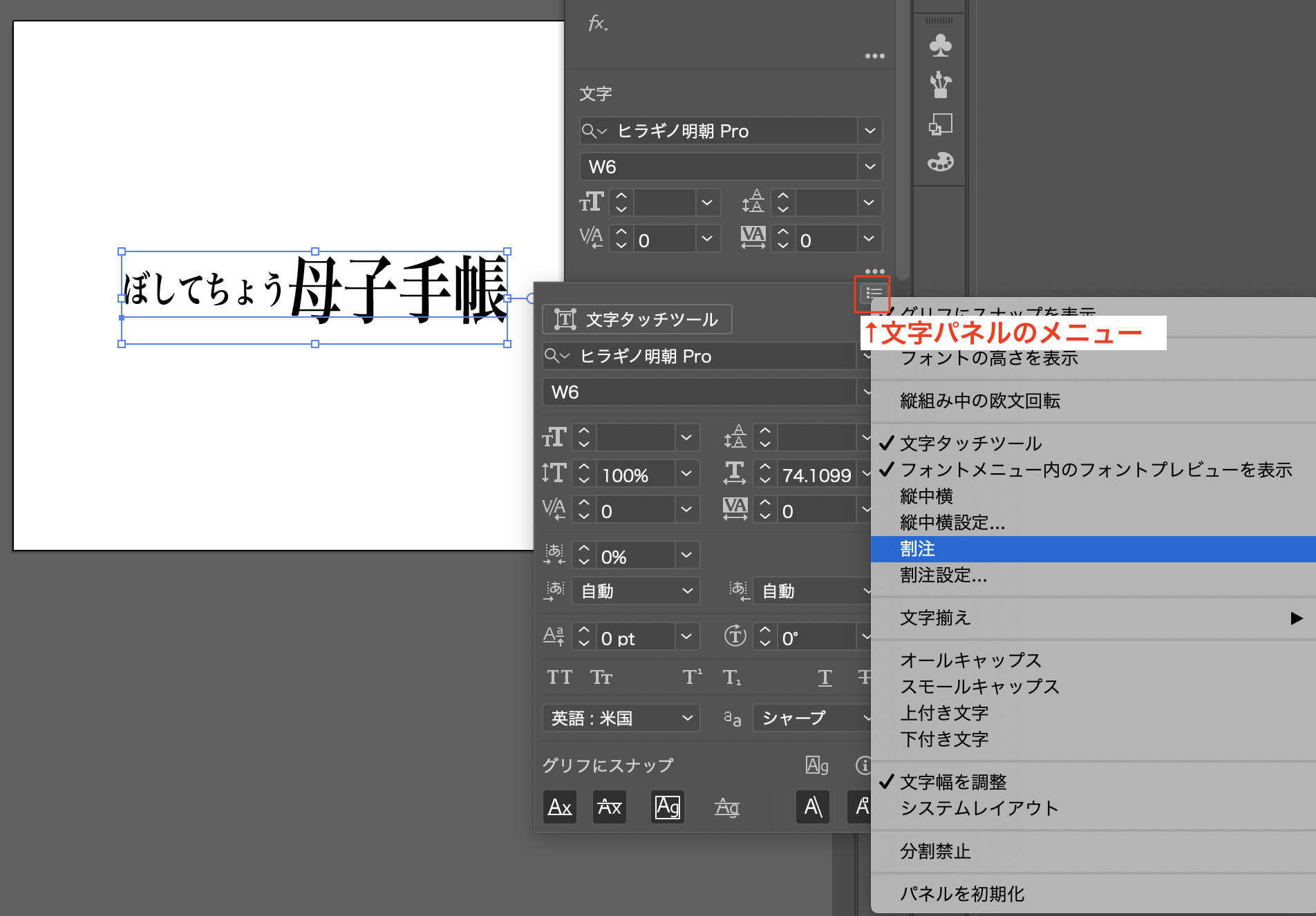This screenshot has width=1316, height=916.
Task: Click the A-backslash angle snap icon
Action: [812, 807]
